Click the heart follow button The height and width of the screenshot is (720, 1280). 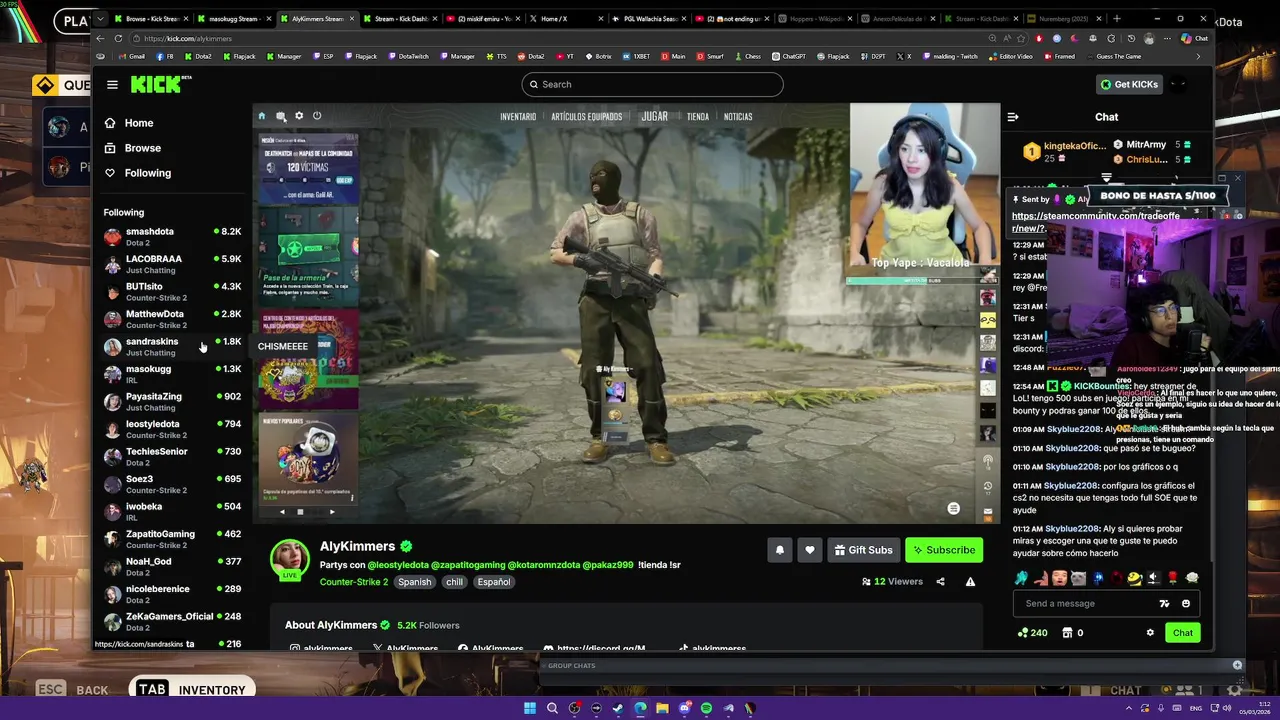click(810, 550)
